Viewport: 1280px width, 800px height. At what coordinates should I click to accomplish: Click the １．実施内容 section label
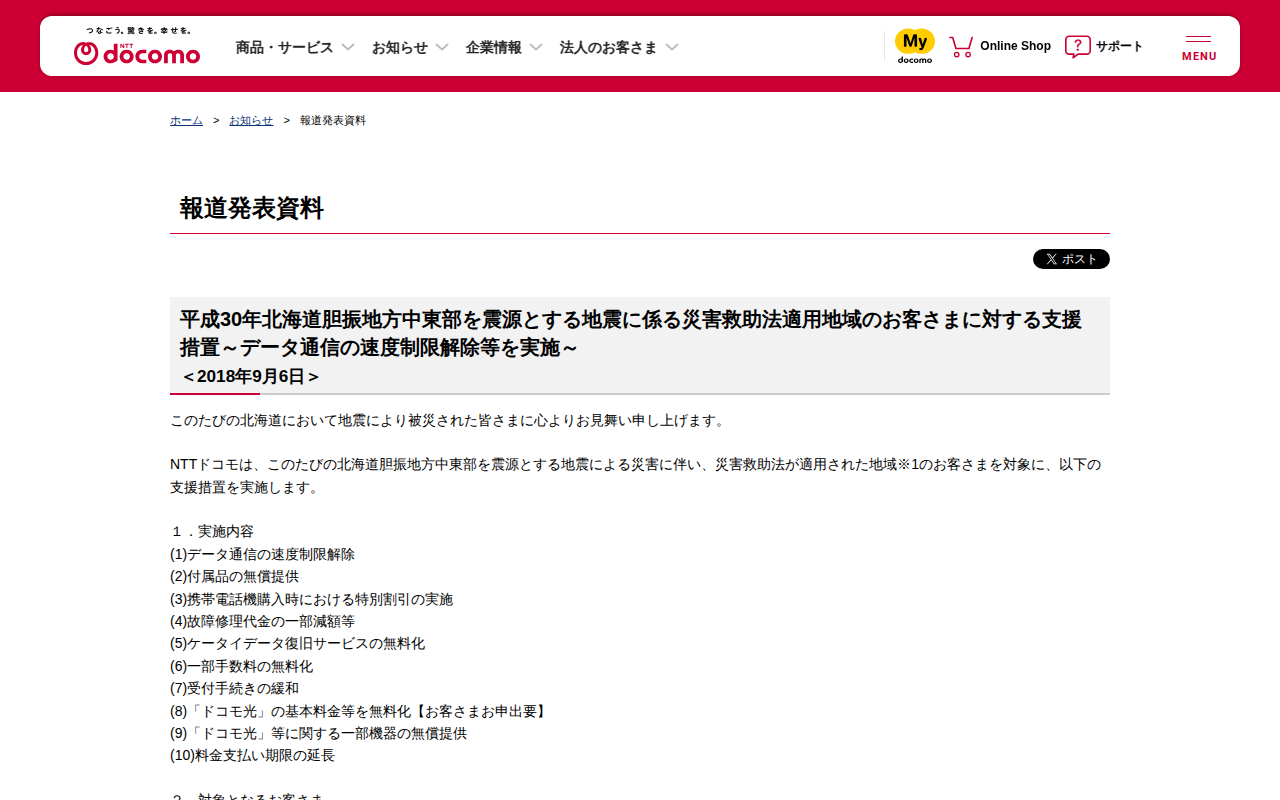[212, 531]
